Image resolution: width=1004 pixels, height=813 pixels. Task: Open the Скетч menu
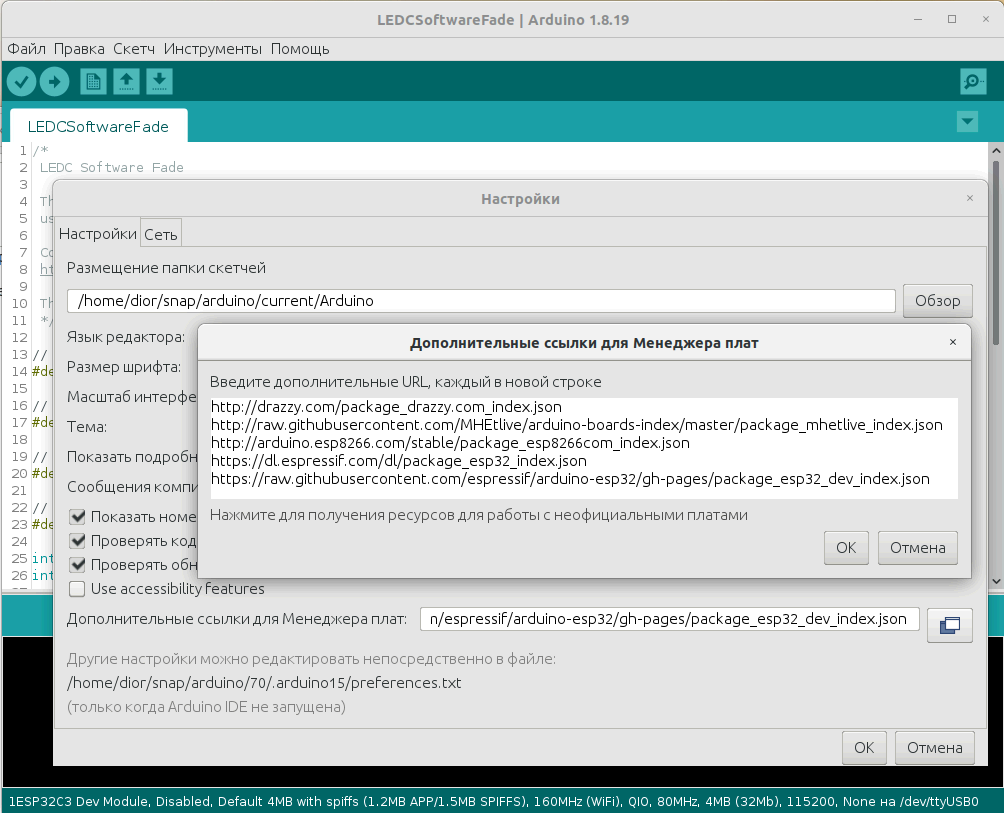click(134, 49)
